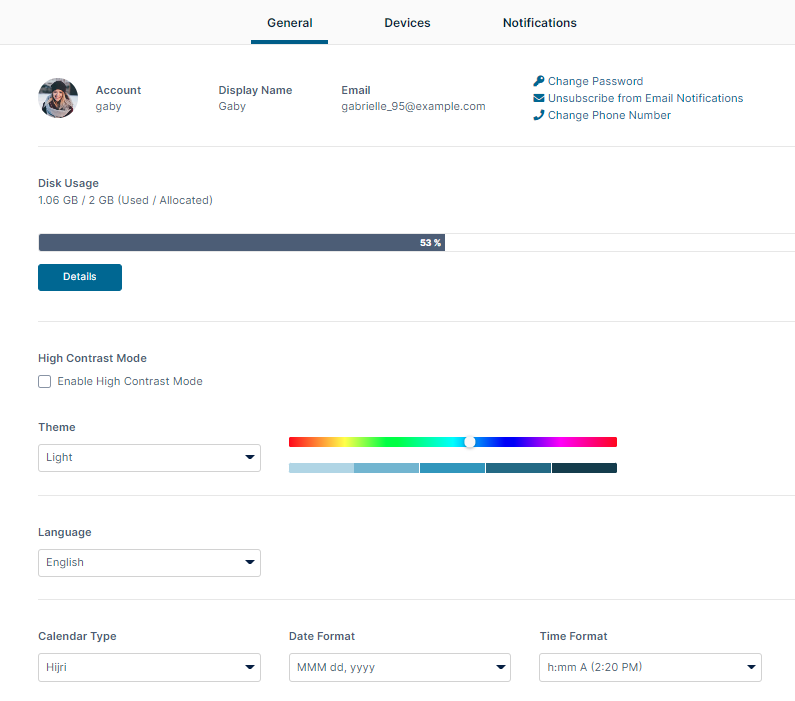Click the Change Phone Number link
Viewport: 795px width, 701px height.
tap(609, 115)
